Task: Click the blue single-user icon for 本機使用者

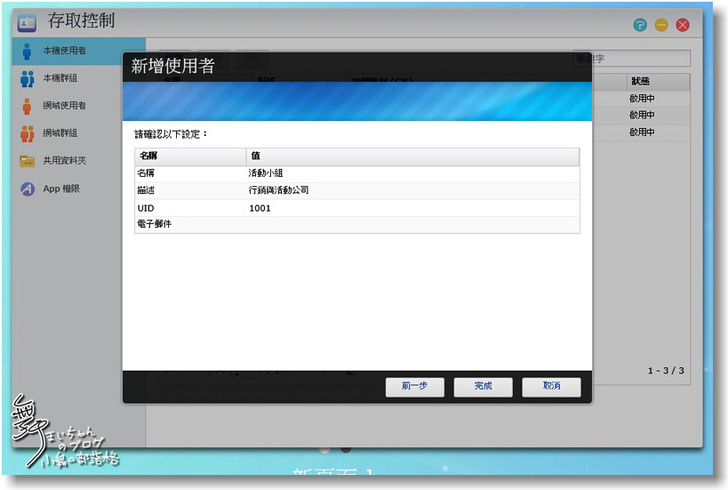Action: click(27, 51)
